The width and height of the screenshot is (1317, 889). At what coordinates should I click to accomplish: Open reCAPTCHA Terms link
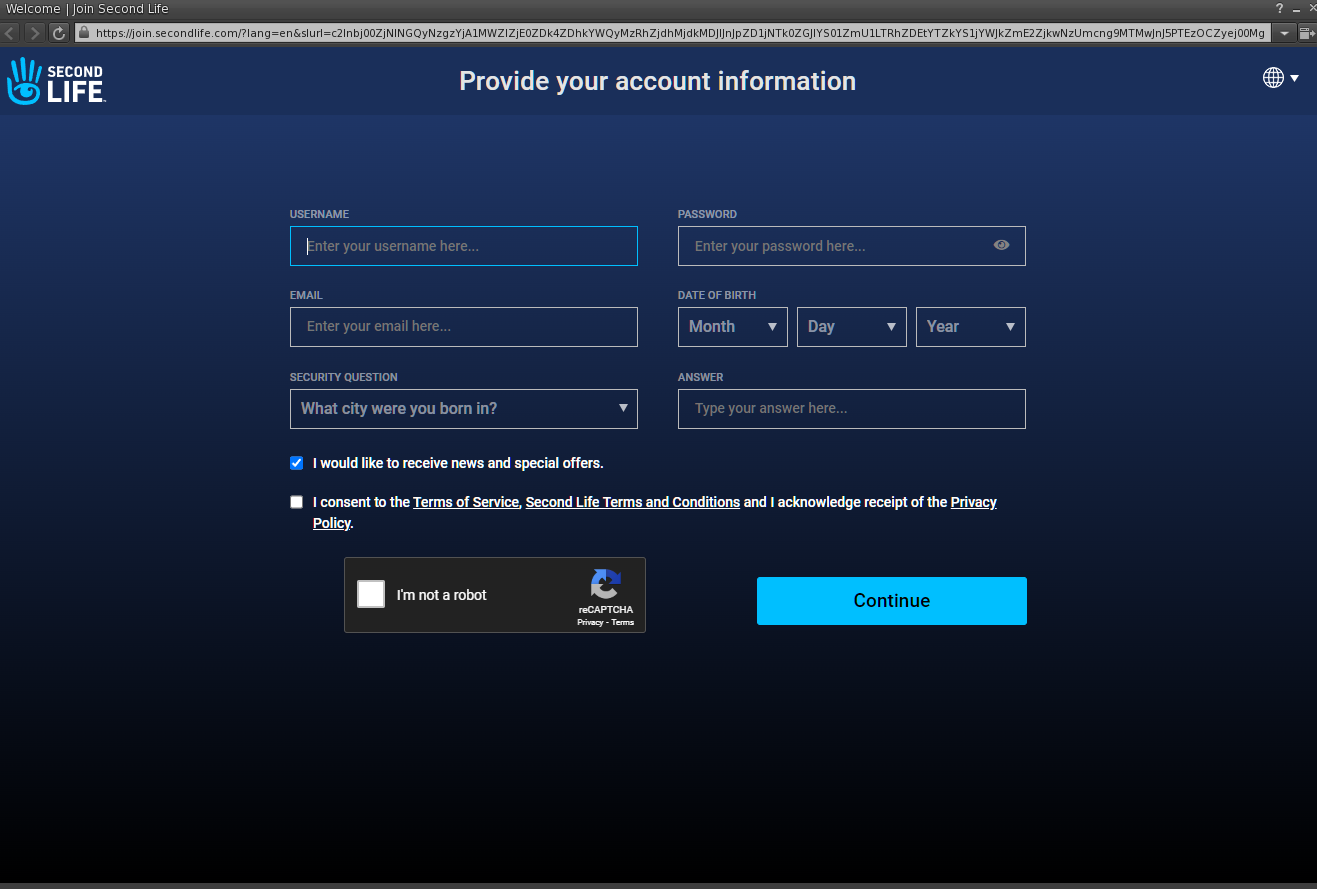pos(623,622)
